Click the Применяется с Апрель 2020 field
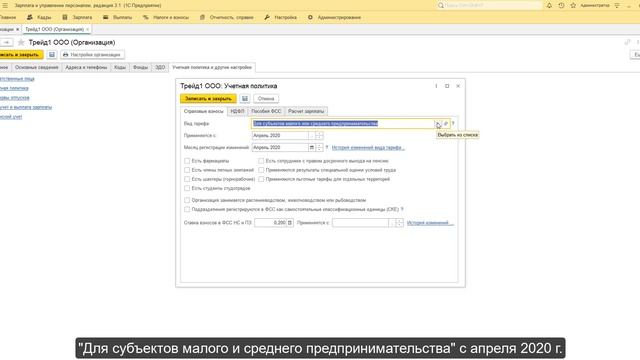 pos(280,136)
